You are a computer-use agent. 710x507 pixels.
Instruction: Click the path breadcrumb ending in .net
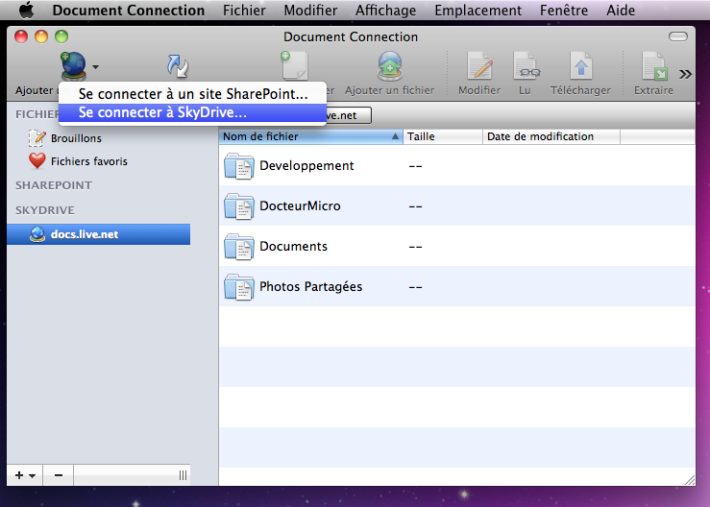point(349,115)
